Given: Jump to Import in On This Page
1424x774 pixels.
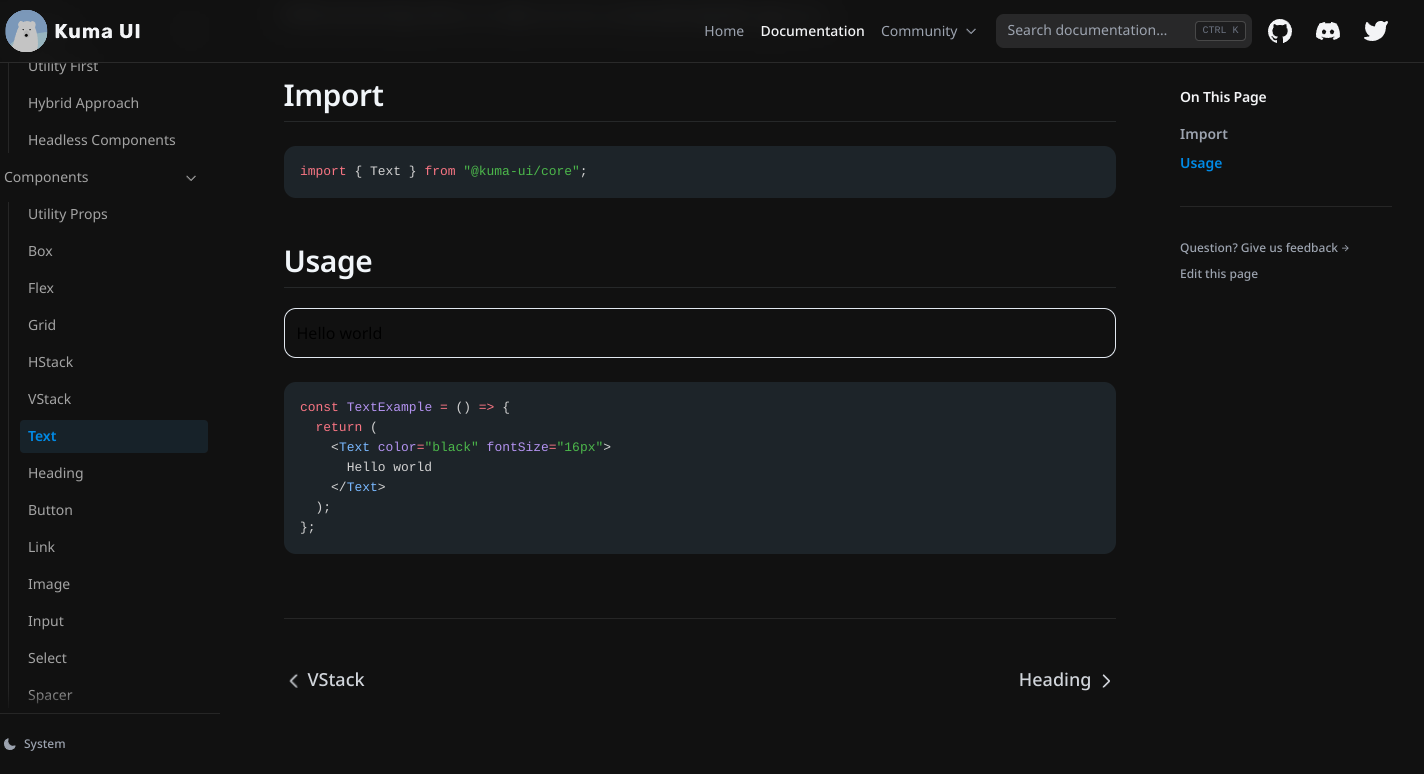Looking at the screenshot, I should pos(1203,134).
